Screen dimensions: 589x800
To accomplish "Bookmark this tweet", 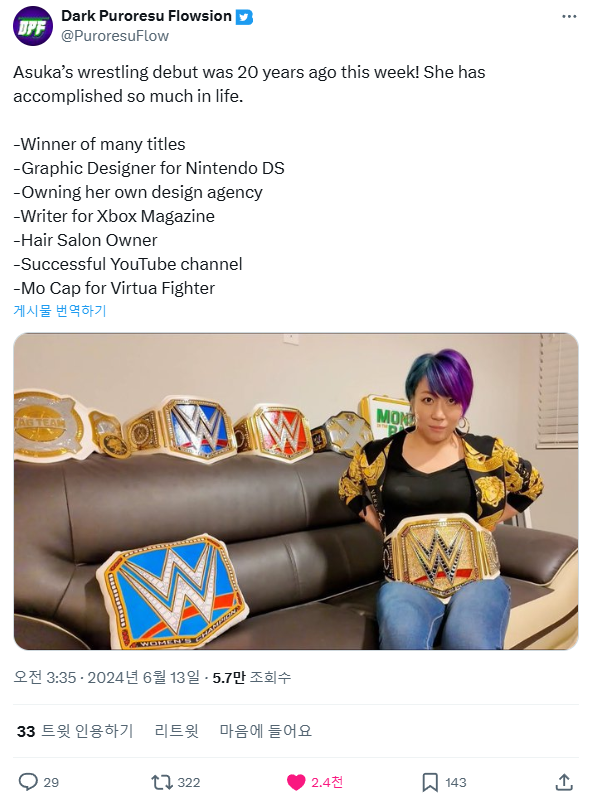I will pyautogui.click(x=430, y=782).
